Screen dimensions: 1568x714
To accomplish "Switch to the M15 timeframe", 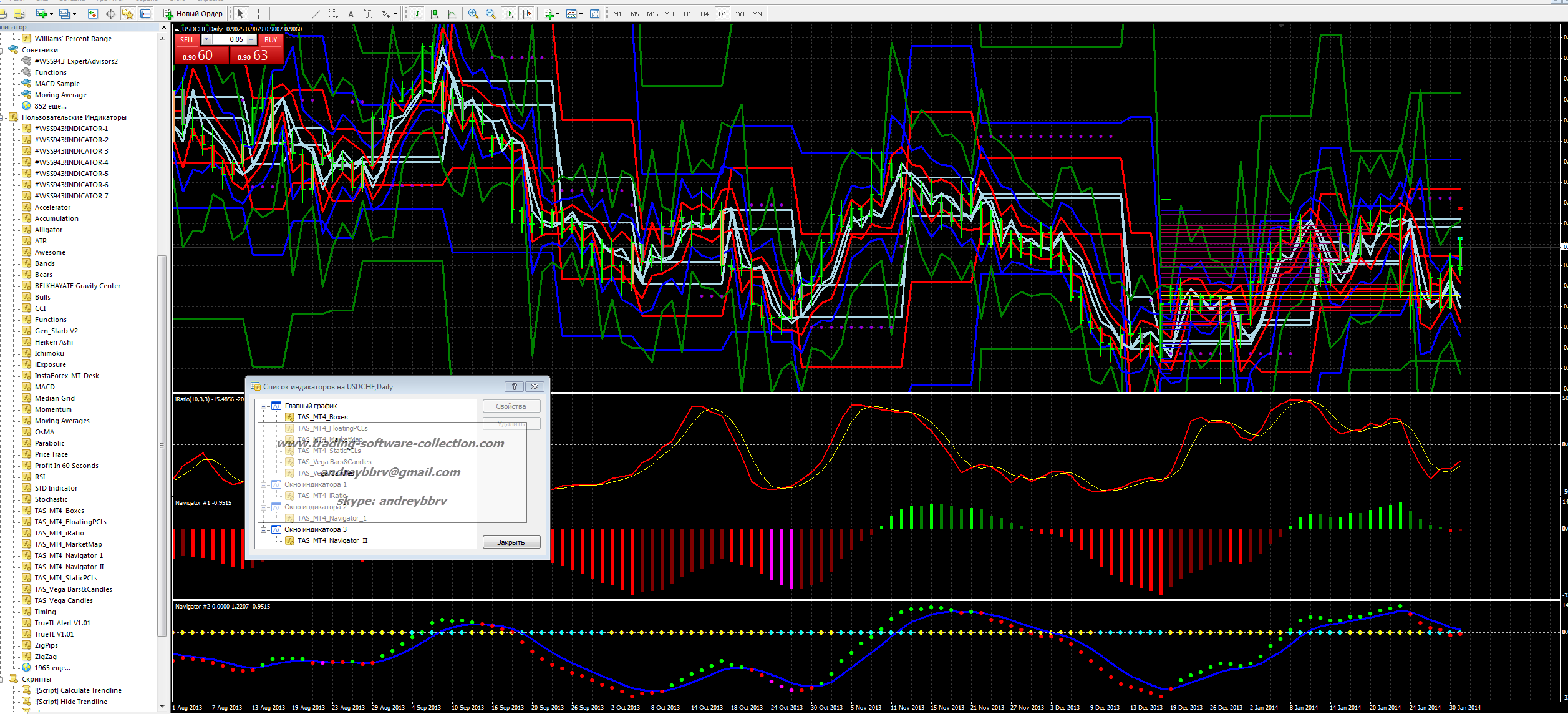I will (x=652, y=14).
